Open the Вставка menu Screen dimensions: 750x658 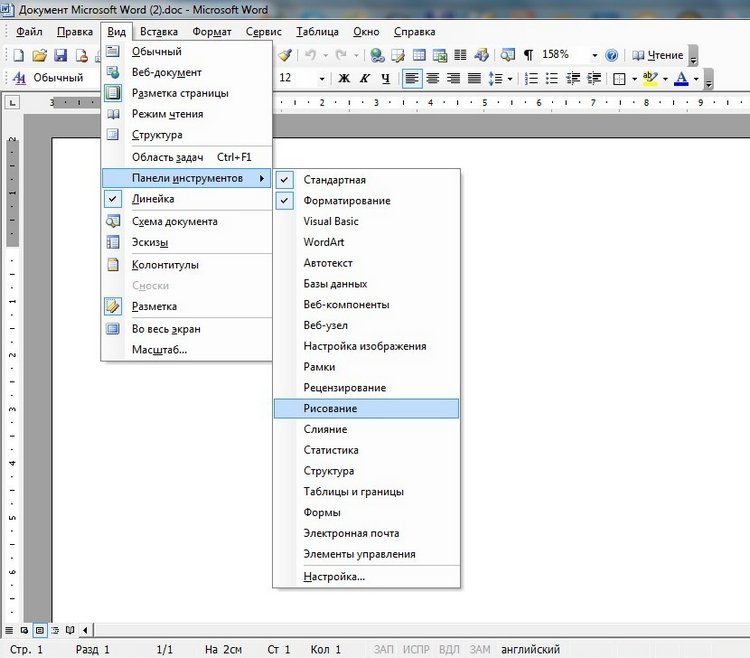[x=159, y=31]
